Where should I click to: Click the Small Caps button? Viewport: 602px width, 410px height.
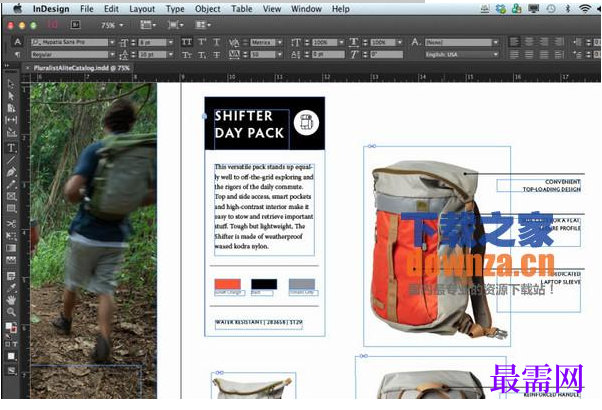[187, 55]
